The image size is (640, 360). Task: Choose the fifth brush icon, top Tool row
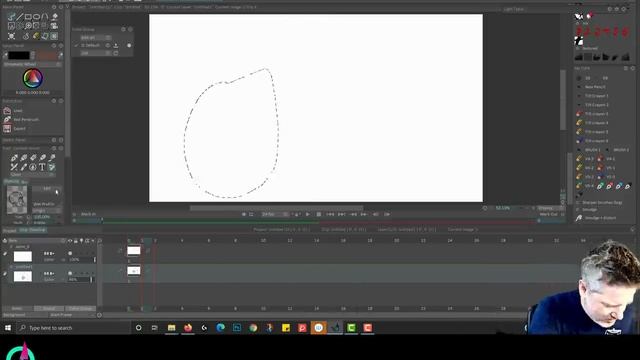click(52, 158)
